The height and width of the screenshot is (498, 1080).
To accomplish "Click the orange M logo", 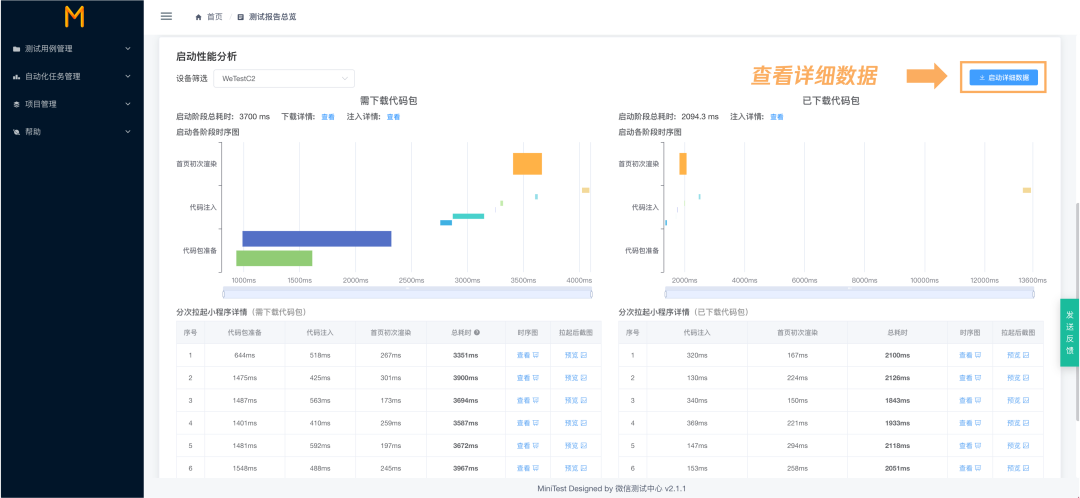I will [74, 17].
